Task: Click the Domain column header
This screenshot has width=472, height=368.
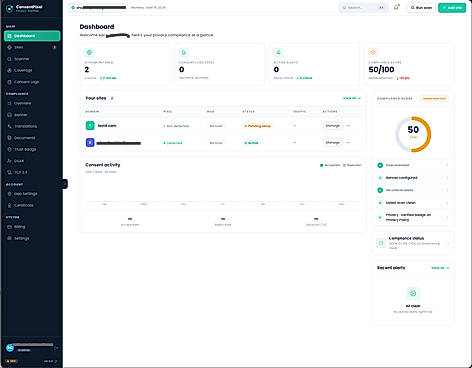Action: tap(92, 112)
